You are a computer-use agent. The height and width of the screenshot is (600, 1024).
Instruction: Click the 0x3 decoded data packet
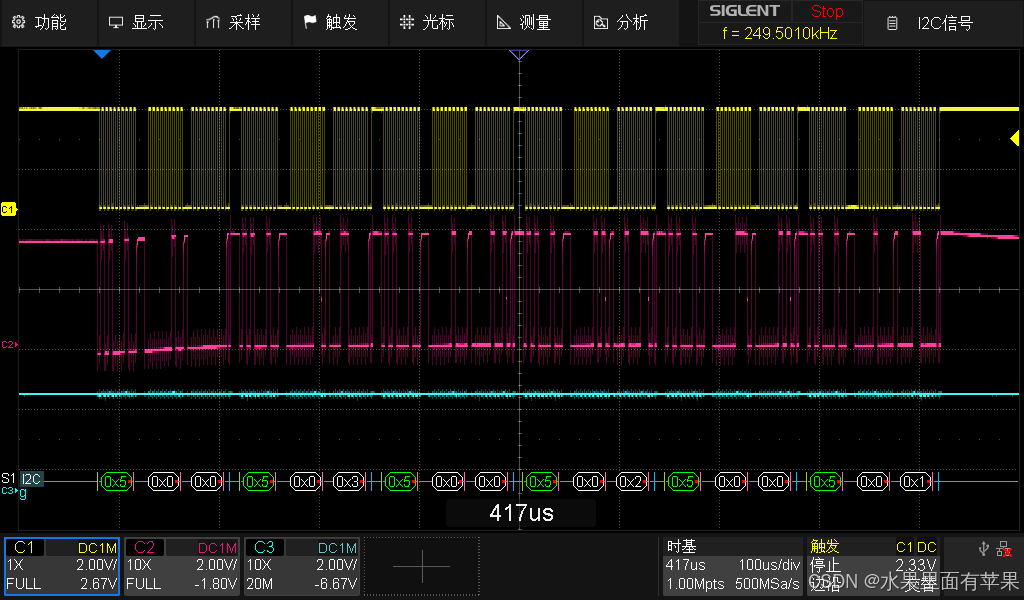348,482
